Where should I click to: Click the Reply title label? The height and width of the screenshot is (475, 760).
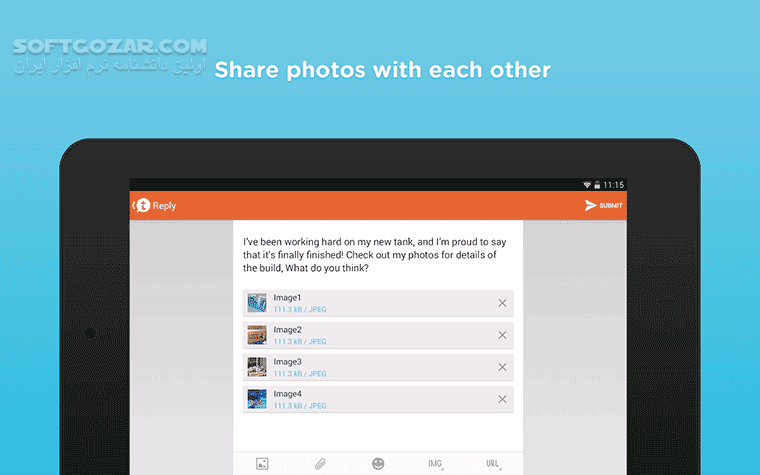164,206
